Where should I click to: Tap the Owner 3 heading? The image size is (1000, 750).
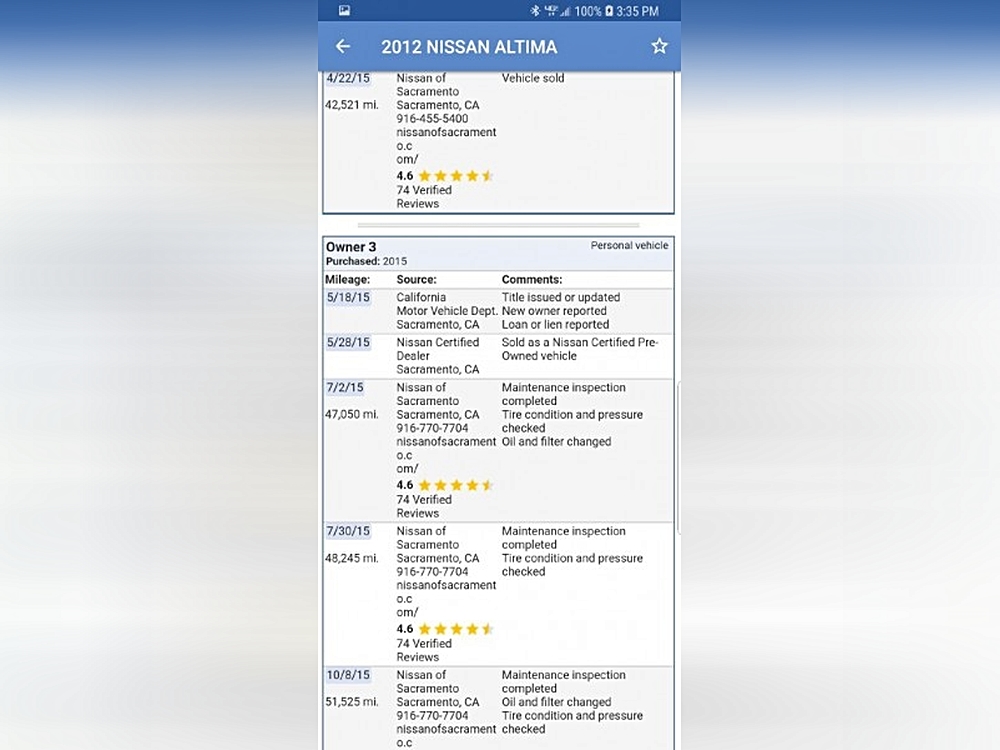tap(351, 247)
